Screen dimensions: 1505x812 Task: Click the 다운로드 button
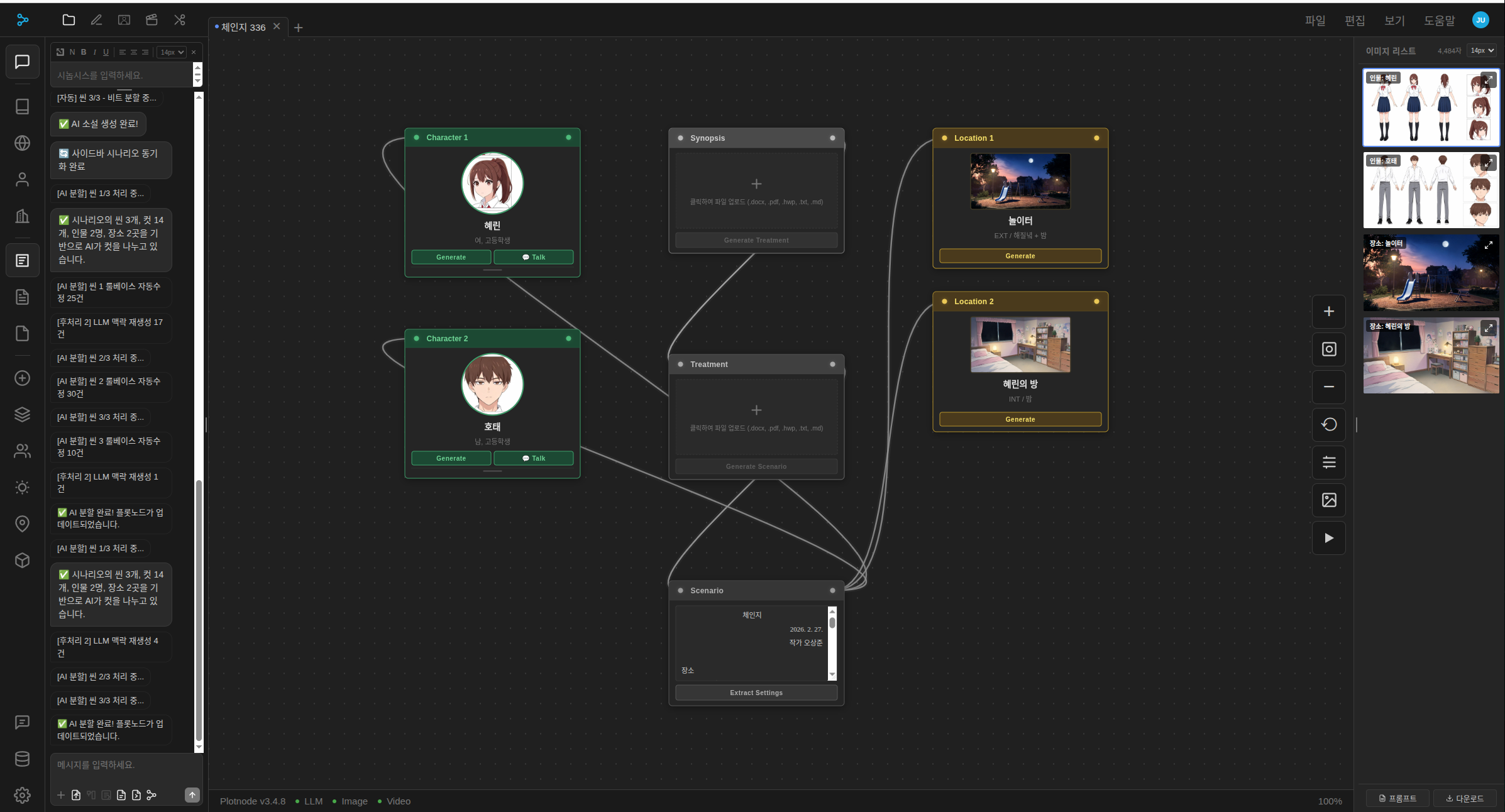click(x=1465, y=798)
